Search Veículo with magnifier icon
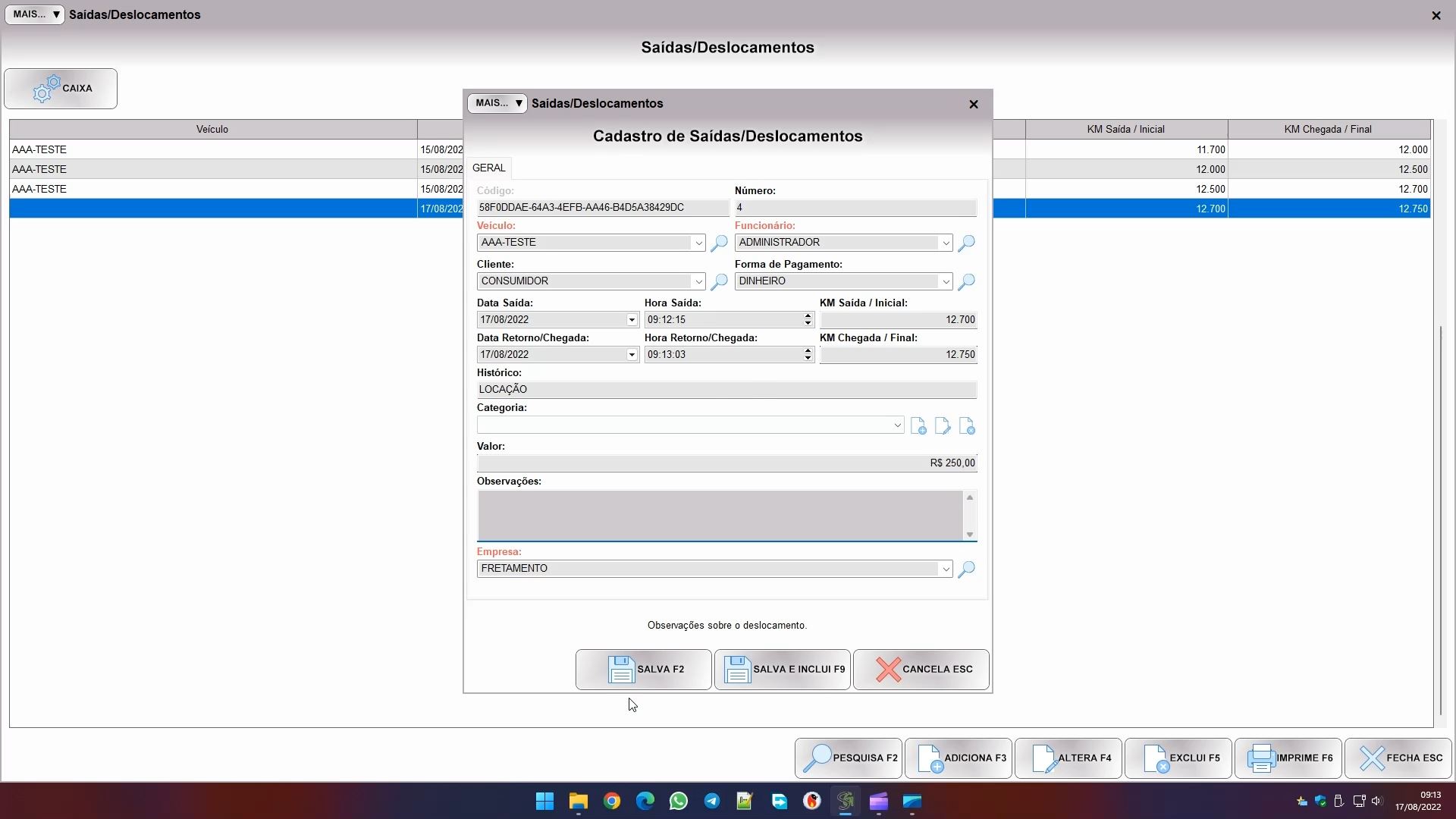Viewport: 1456px width, 819px height. click(x=719, y=243)
